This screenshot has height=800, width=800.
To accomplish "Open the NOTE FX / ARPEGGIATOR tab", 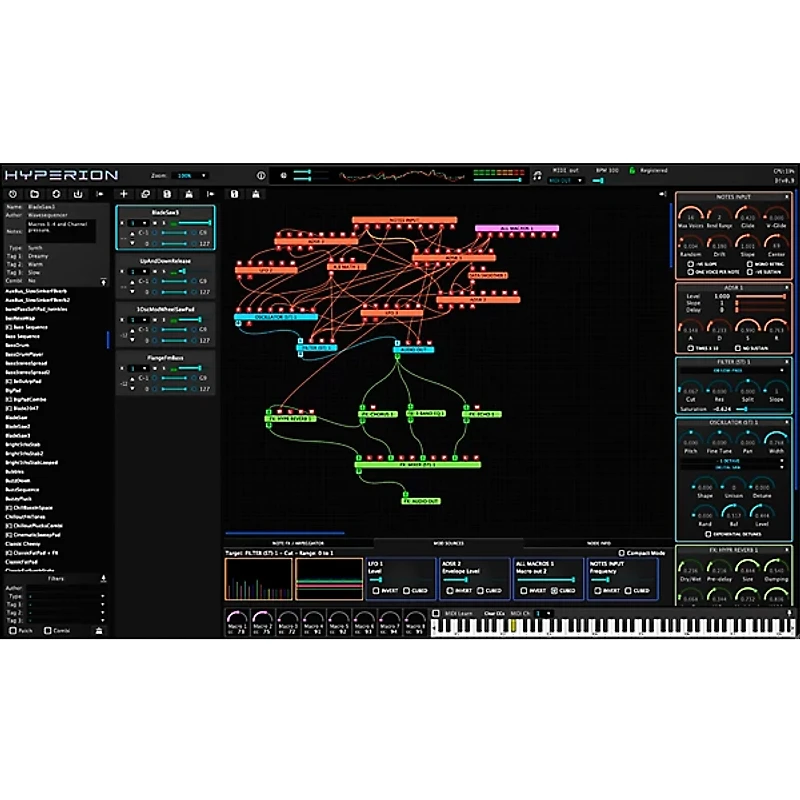I will pos(296,540).
